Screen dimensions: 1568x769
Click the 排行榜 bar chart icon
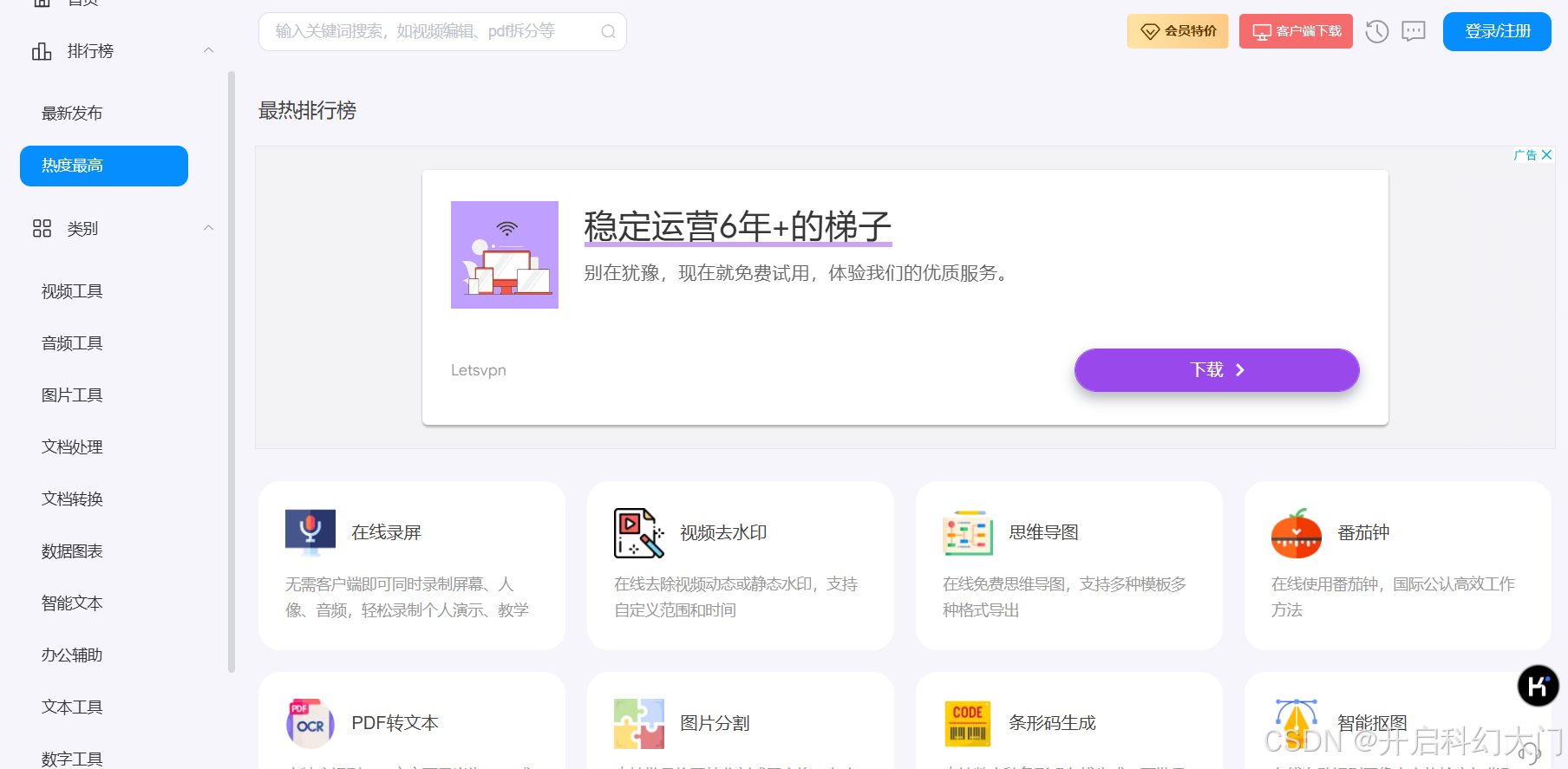coord(42,51)
